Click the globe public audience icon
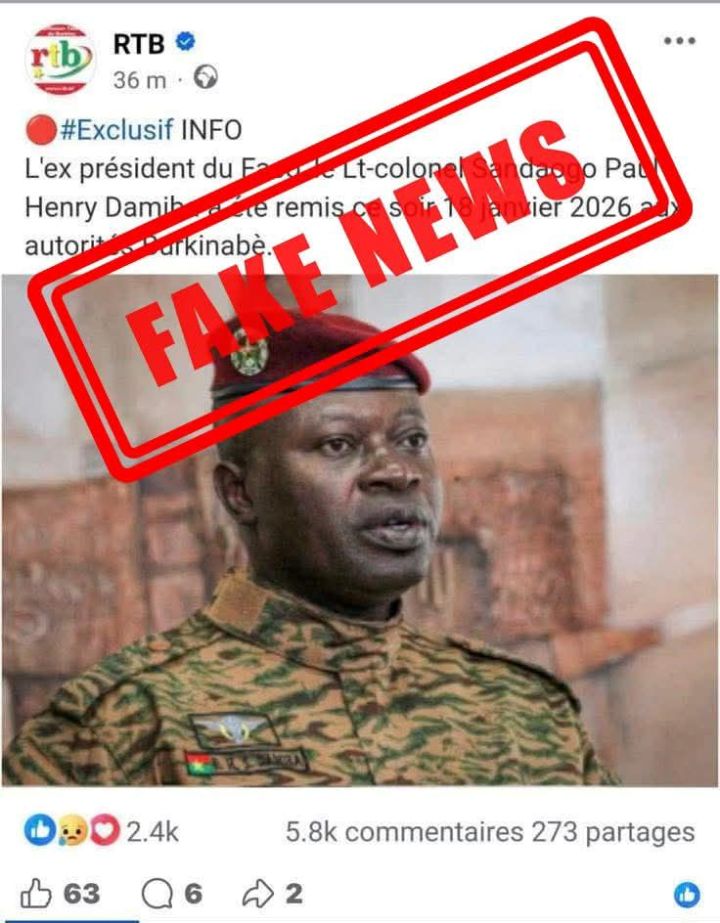Viewport: 720px width, 923px height. [205, 78]
